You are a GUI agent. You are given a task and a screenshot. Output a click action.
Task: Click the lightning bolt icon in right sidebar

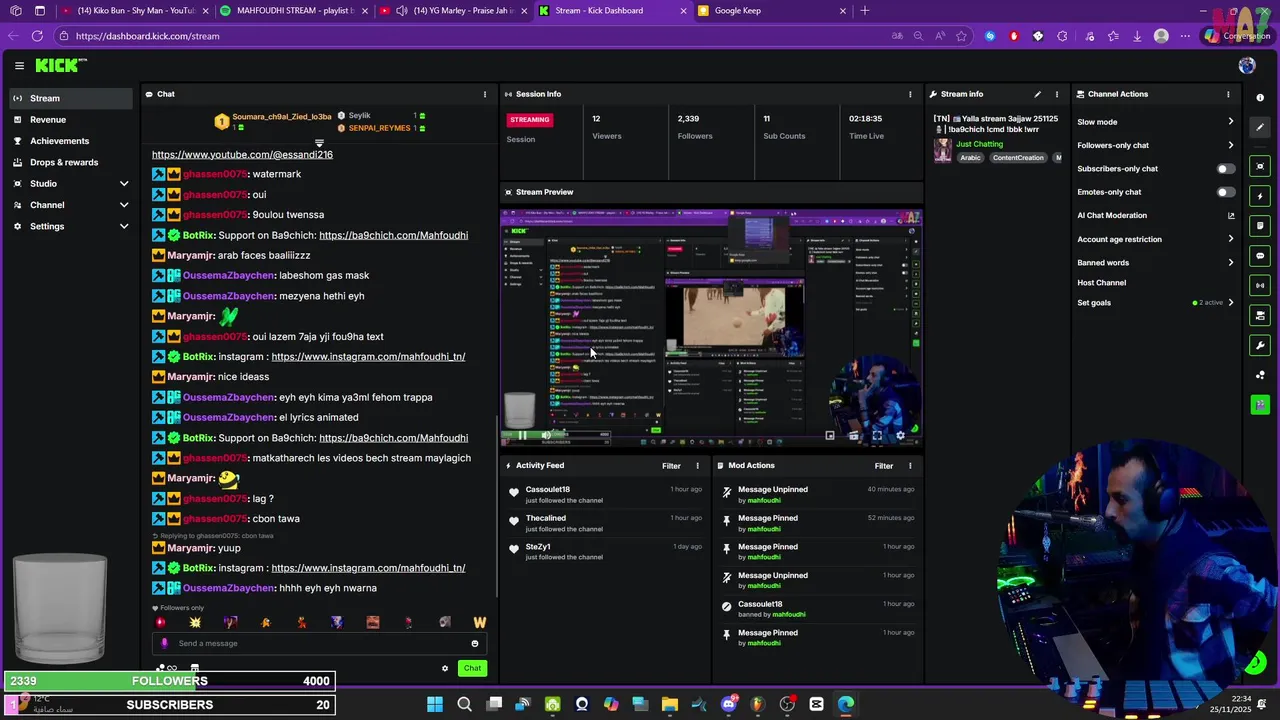click(1260, 196)
